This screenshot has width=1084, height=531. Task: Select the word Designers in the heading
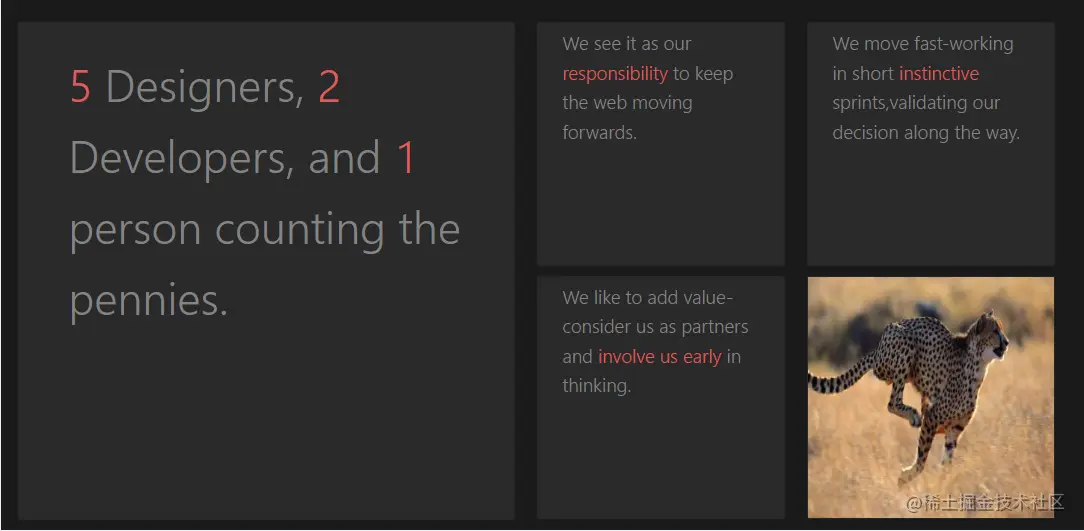click(x=204, y=88)
